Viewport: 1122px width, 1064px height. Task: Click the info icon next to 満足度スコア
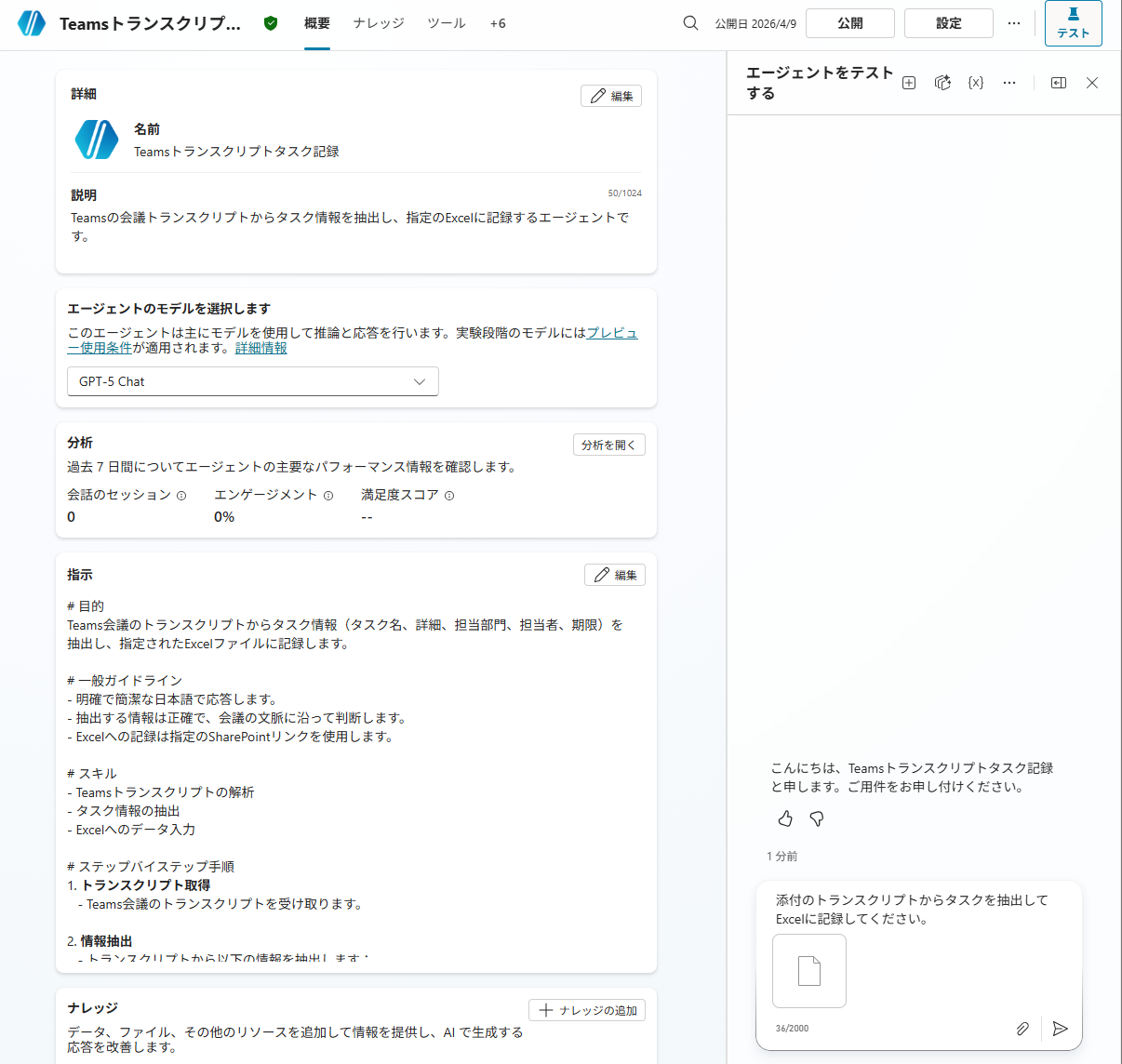pos(449,496)
